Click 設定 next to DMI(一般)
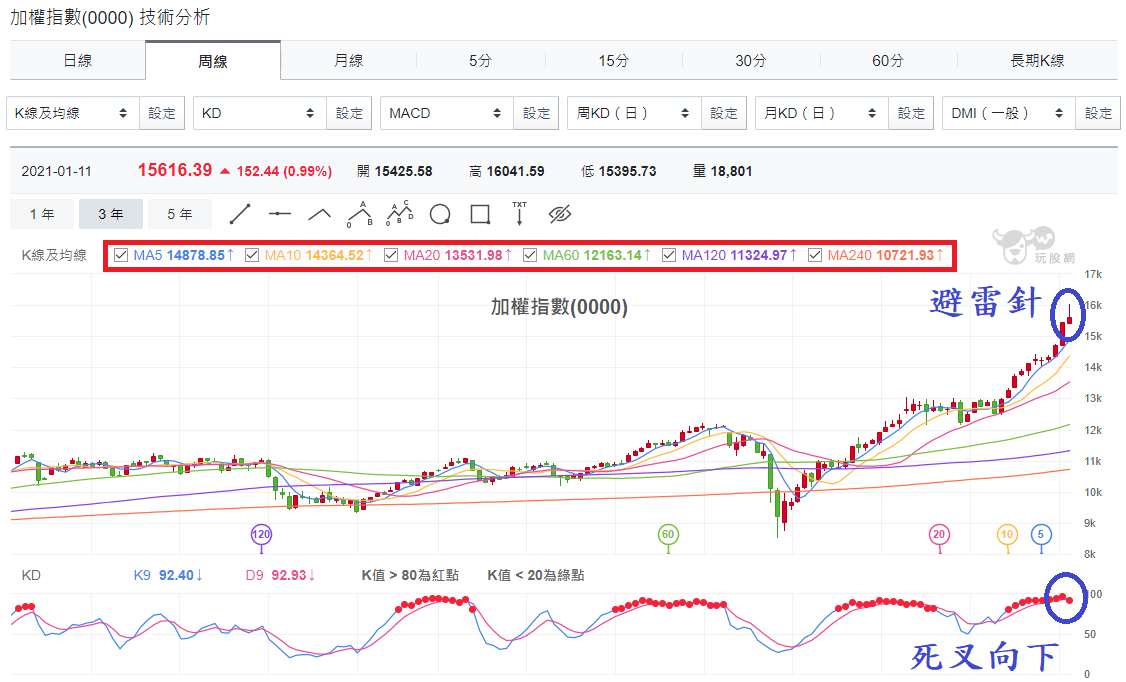Viewport: 1126px width, 682px height. coord(1098,113)
